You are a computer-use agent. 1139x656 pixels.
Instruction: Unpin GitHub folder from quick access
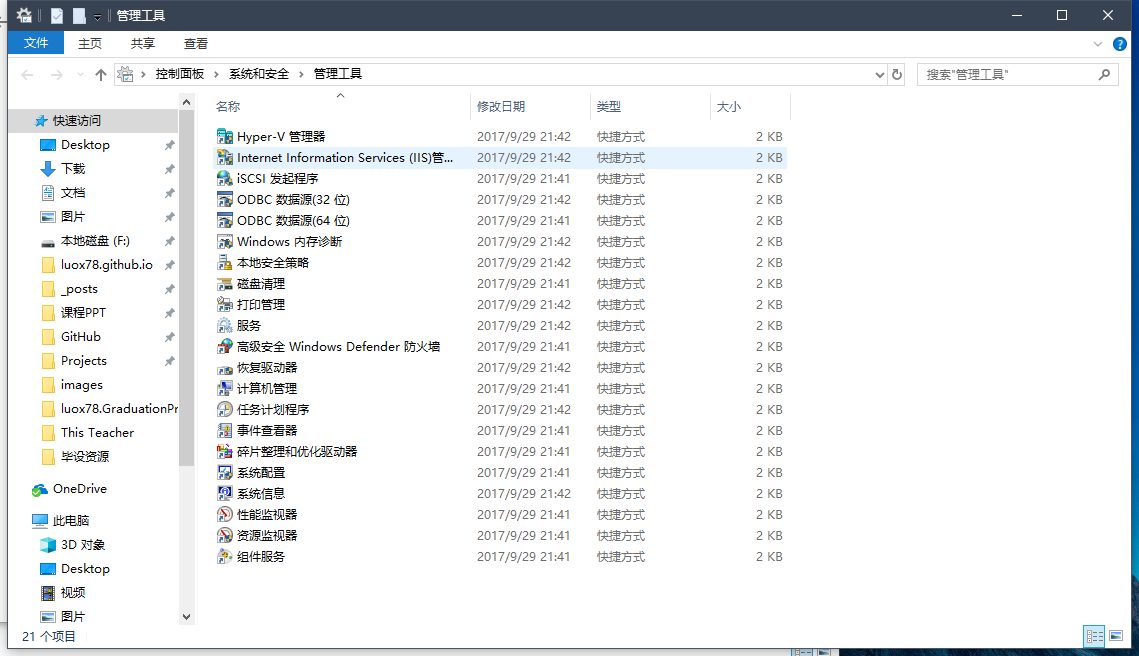point(169,337)
